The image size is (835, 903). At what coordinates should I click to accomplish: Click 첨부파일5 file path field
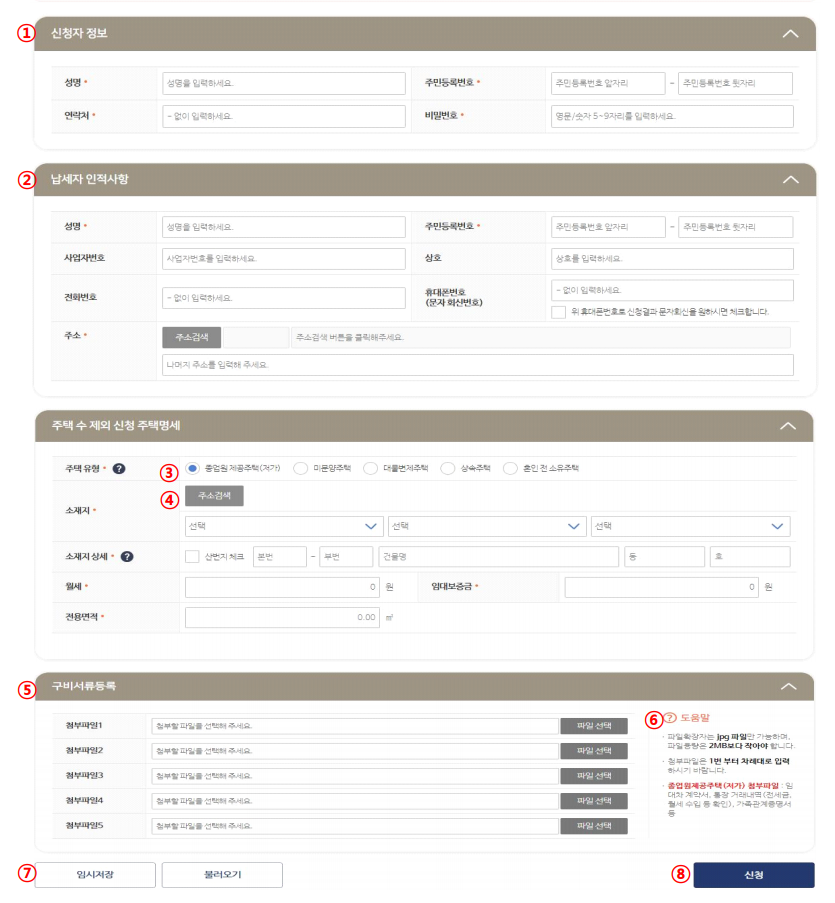click(355, 826)
